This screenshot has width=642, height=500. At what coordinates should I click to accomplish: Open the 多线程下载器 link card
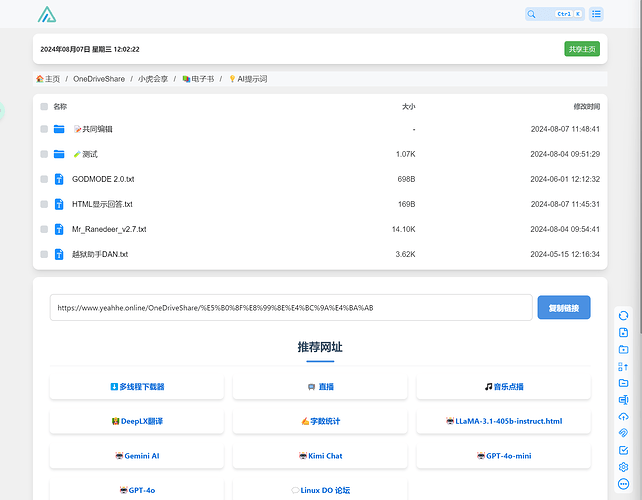[137, 387]
